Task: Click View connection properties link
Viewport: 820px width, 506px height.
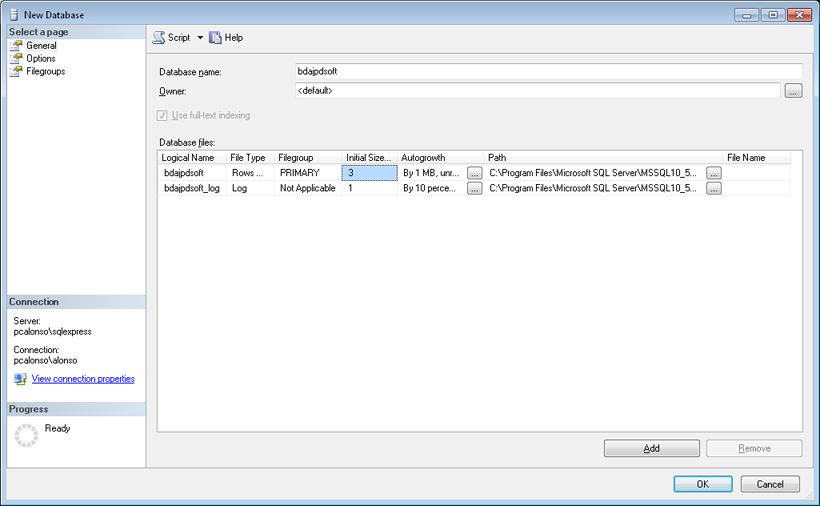Action: (83, 379)
